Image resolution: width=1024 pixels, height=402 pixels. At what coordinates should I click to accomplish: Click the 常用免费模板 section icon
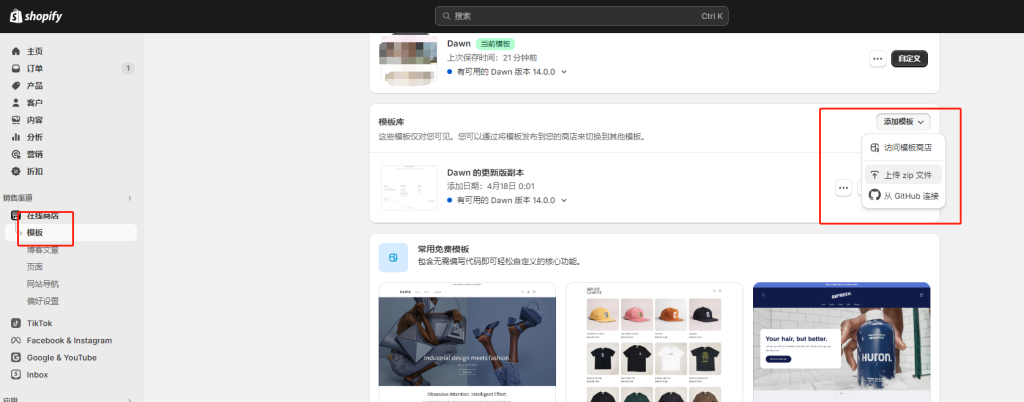click(x=394, y=258)
